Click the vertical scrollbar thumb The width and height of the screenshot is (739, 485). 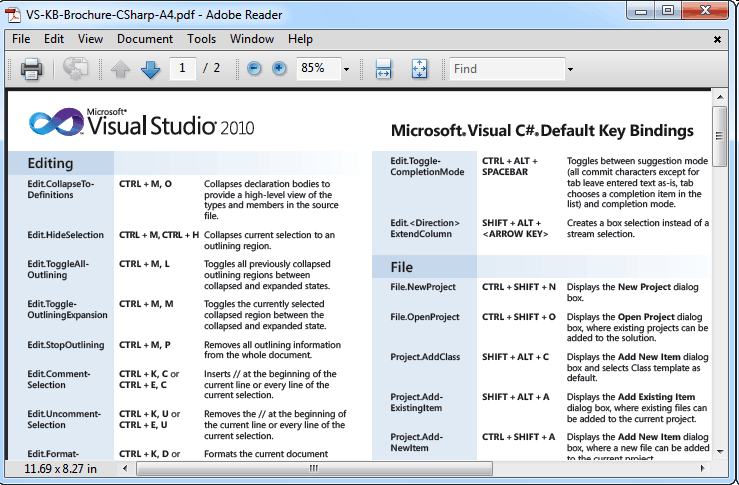click(x=720, y=136)
